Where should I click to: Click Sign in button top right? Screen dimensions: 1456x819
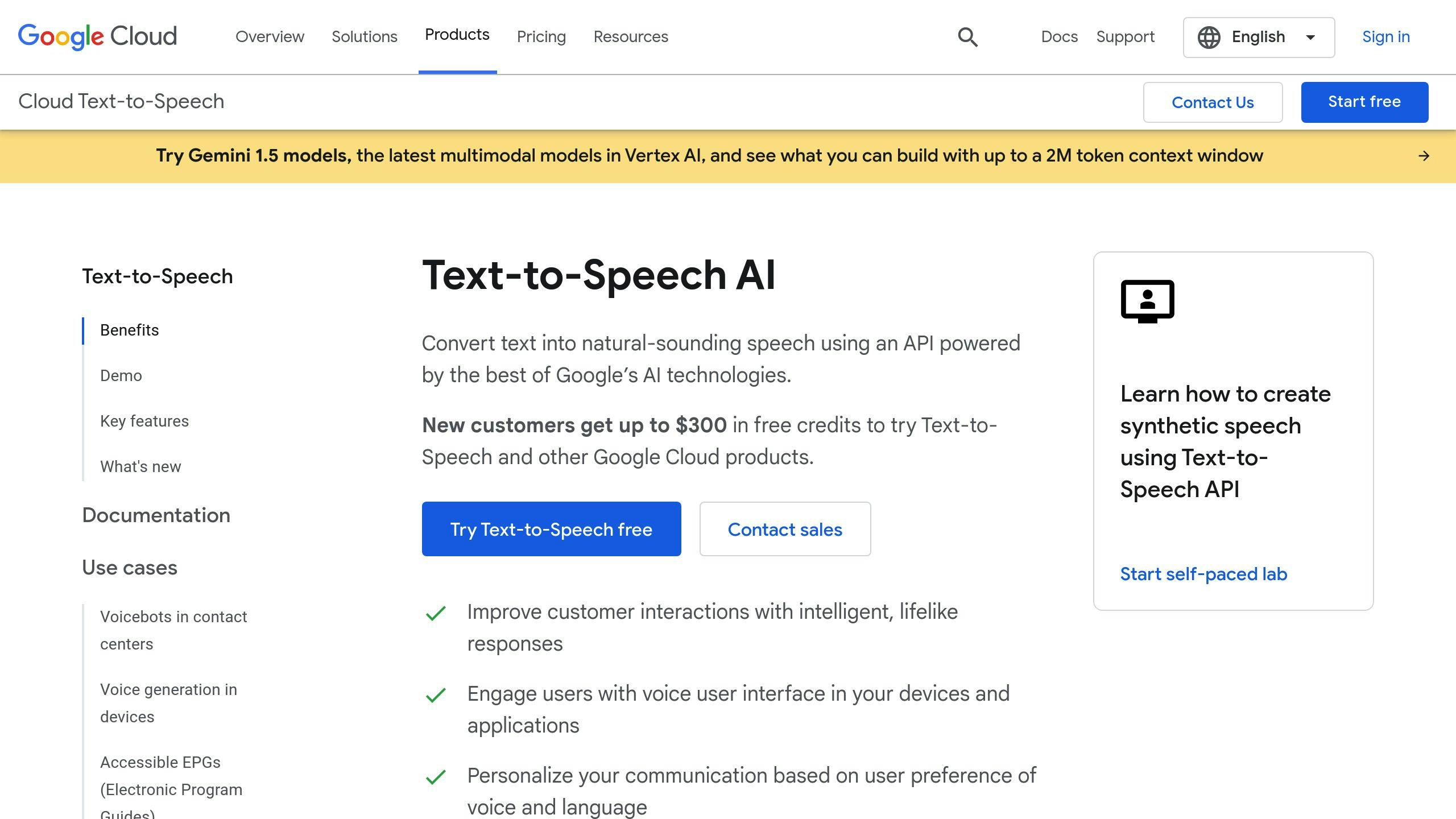pos(1386,36)
